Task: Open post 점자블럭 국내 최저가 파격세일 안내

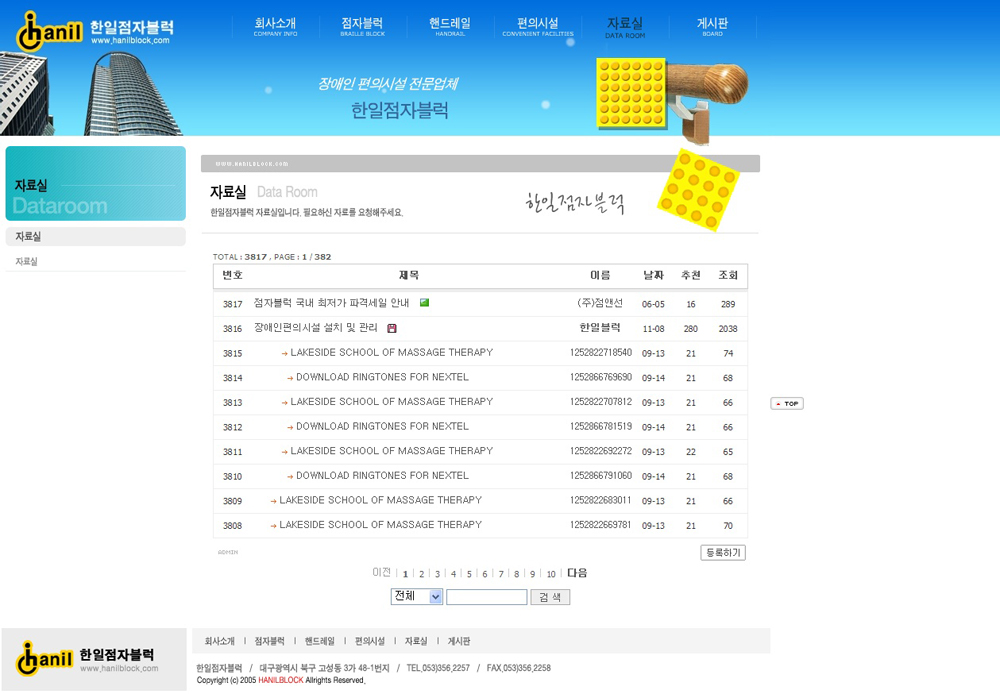Action: (331, 303)
